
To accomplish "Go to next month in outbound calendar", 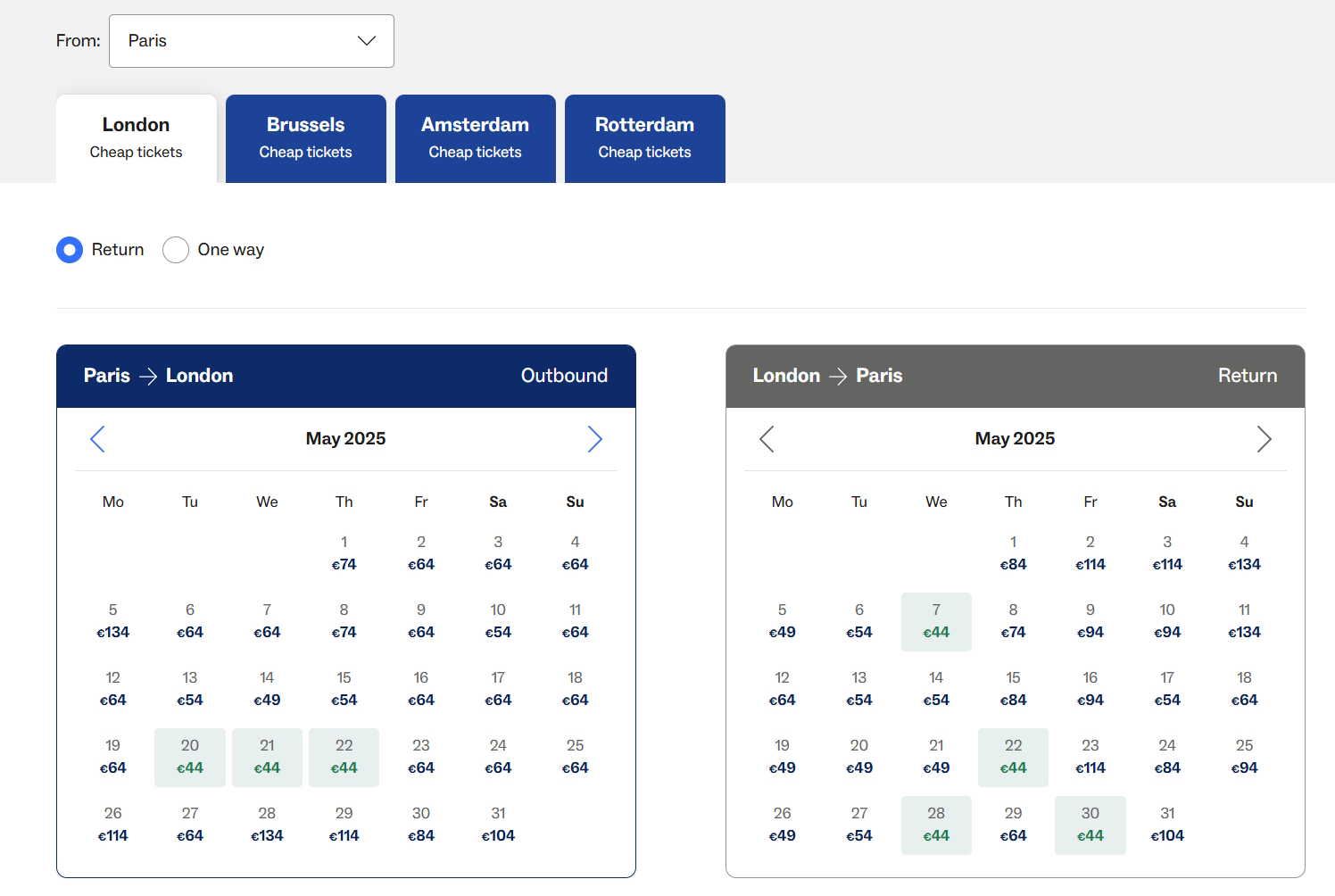I will (594, 439).
